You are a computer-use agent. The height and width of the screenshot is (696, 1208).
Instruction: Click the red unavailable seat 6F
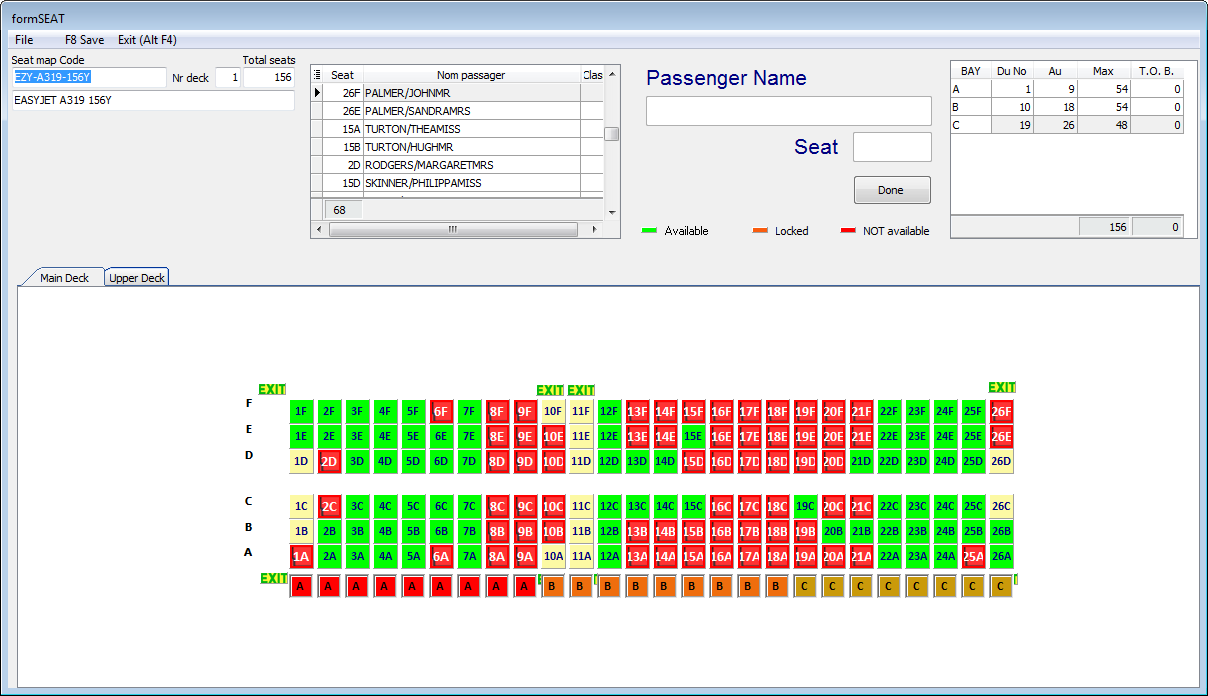(441, 411)
